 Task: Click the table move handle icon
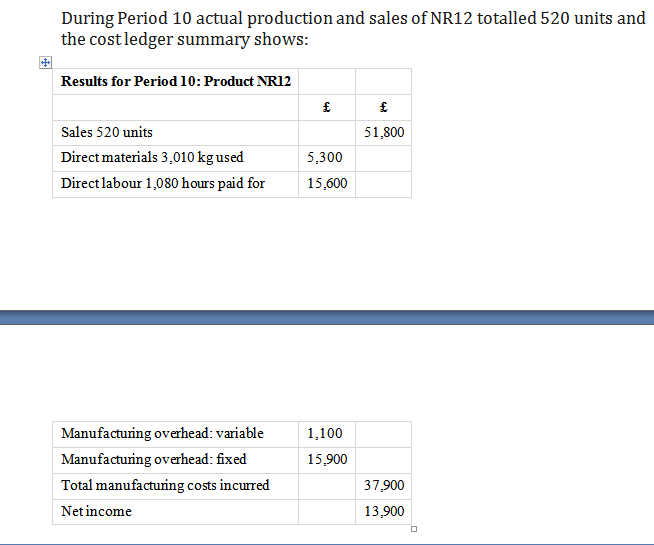[x=45, y=63]
